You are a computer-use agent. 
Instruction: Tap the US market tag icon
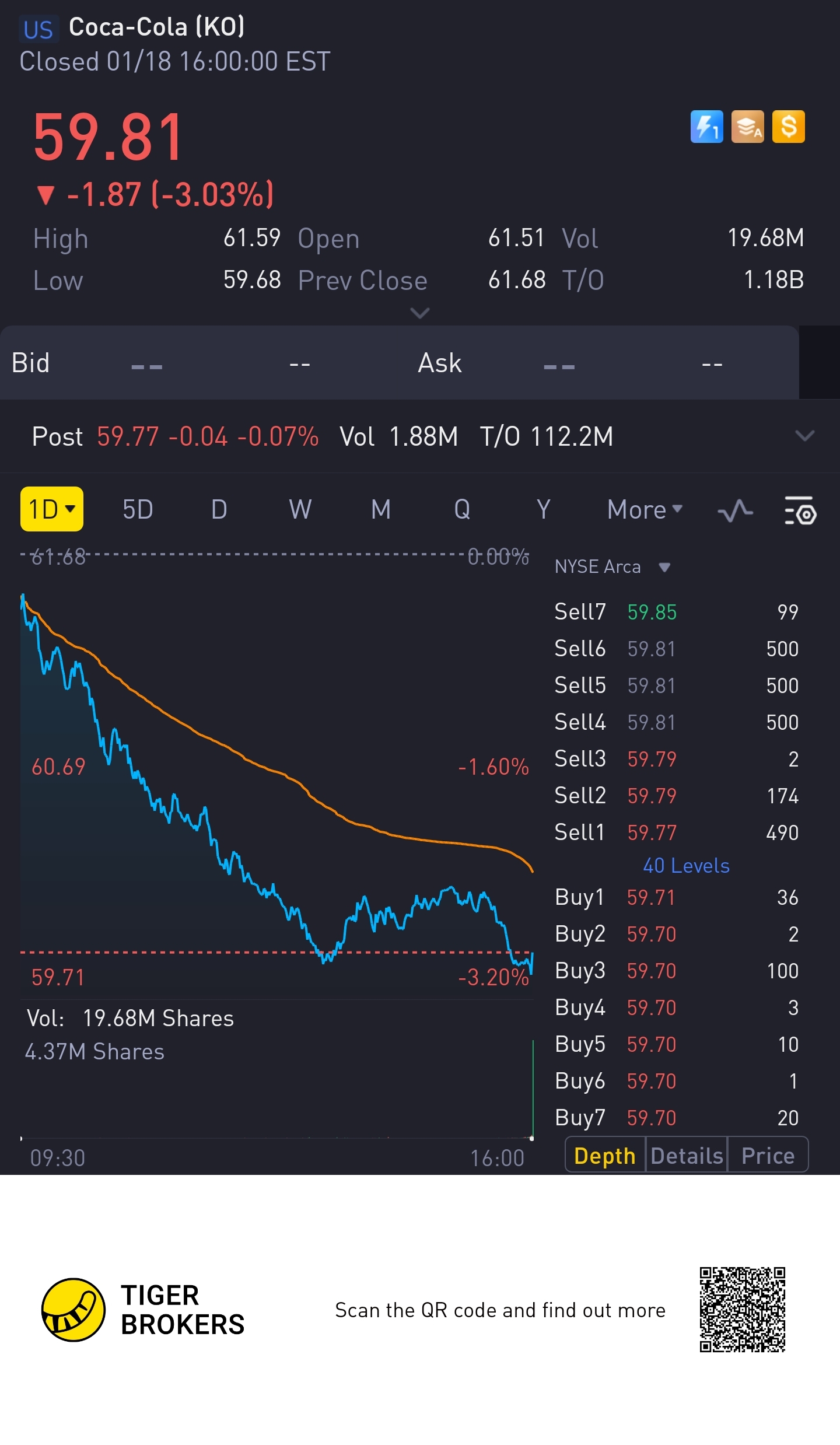pyautogui.click(x=38, y=29)
